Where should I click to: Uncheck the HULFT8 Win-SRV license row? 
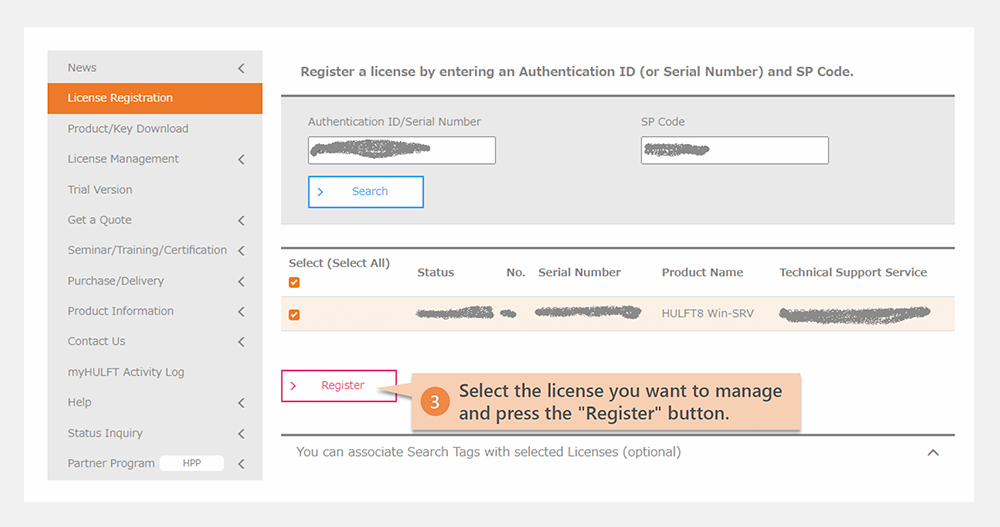[294, 315]
